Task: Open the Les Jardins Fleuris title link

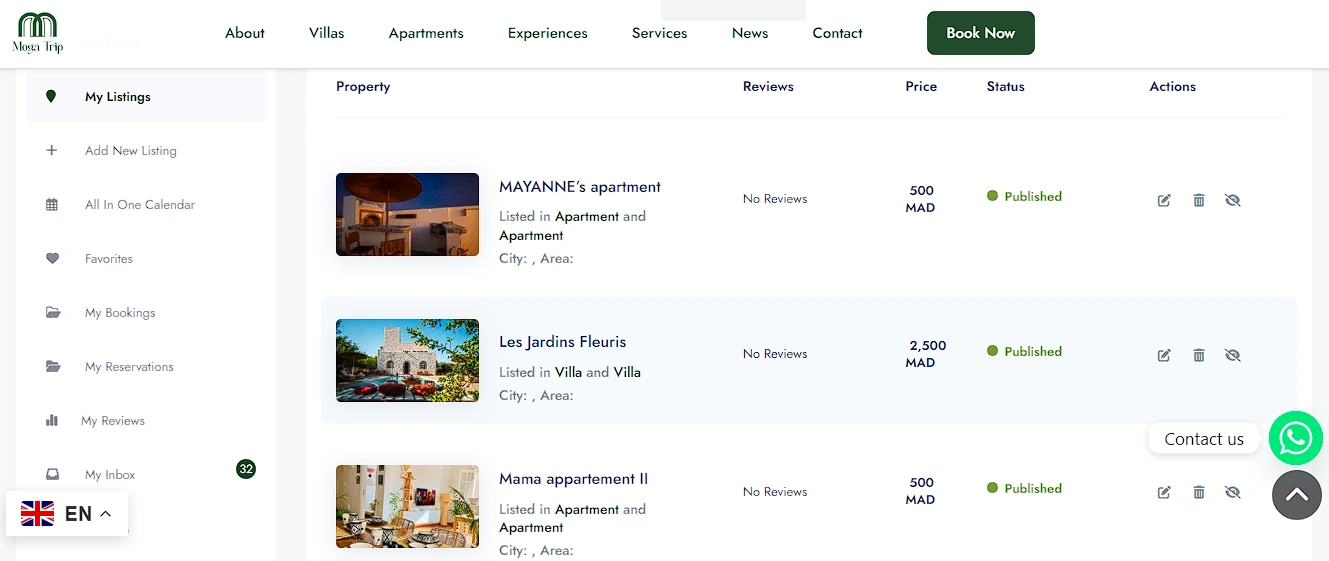Action: coord(562,342)
